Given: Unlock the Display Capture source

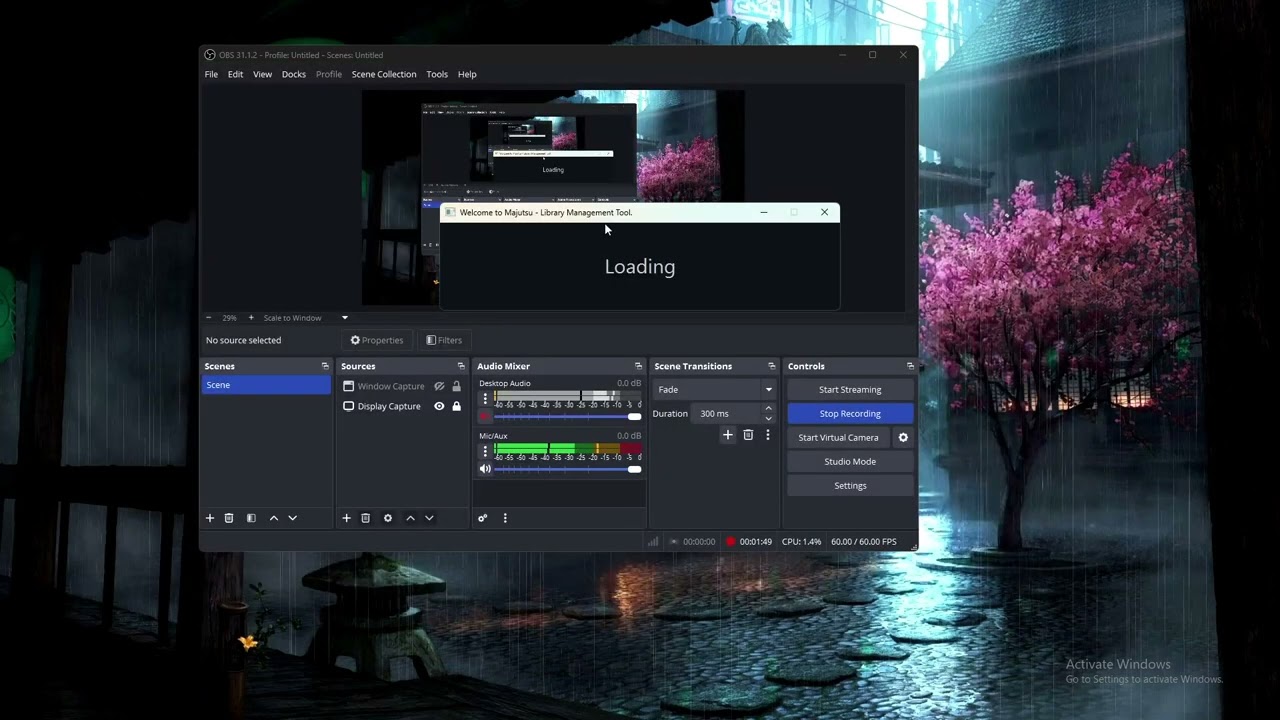Looking at the screenshot, I should click(456, 406).
